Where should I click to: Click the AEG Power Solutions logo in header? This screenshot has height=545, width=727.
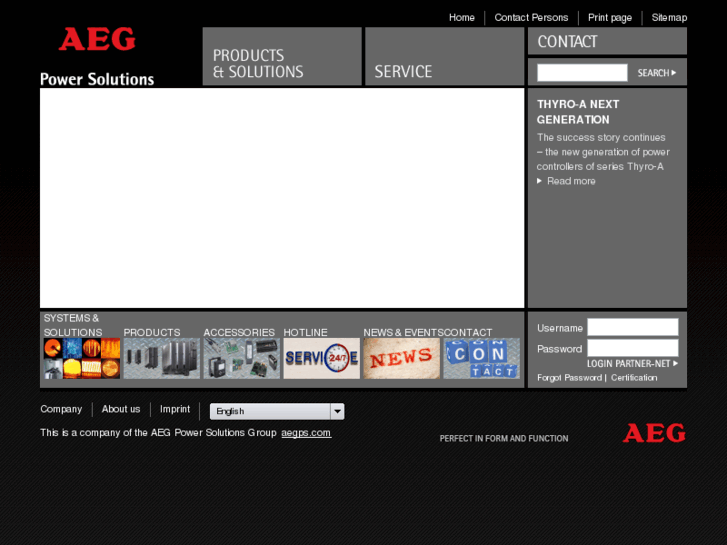97,57
